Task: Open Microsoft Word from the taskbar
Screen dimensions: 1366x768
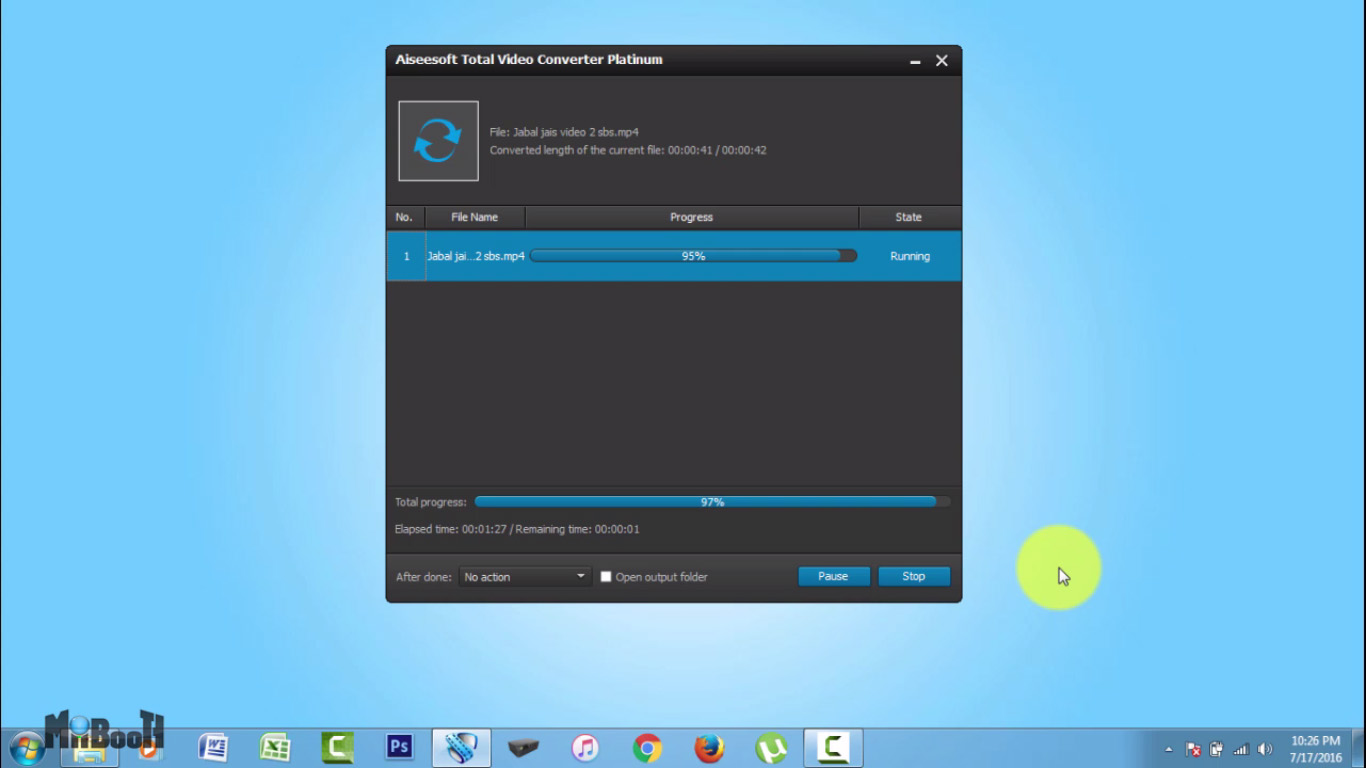Action: point(213,748)
